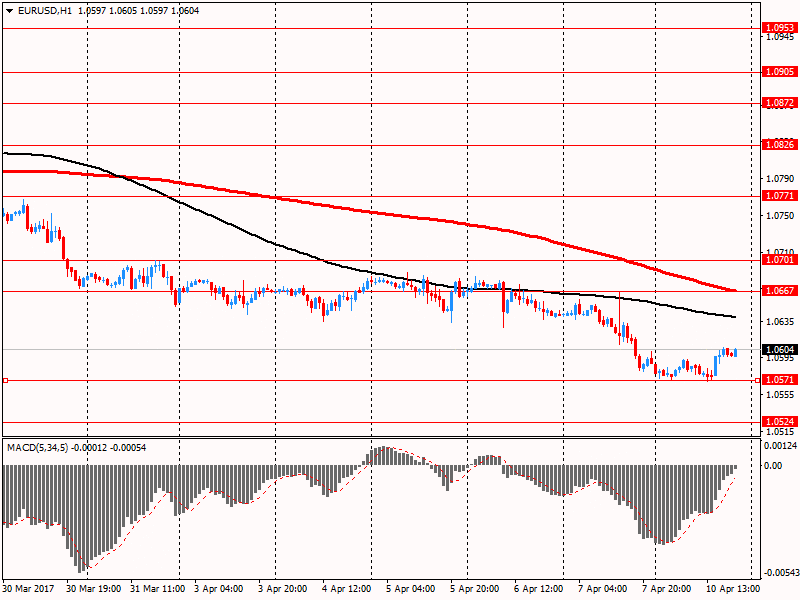The image size is (800, 600).
Task: Click the 1.0905 price level label
Action: point(780,71)
